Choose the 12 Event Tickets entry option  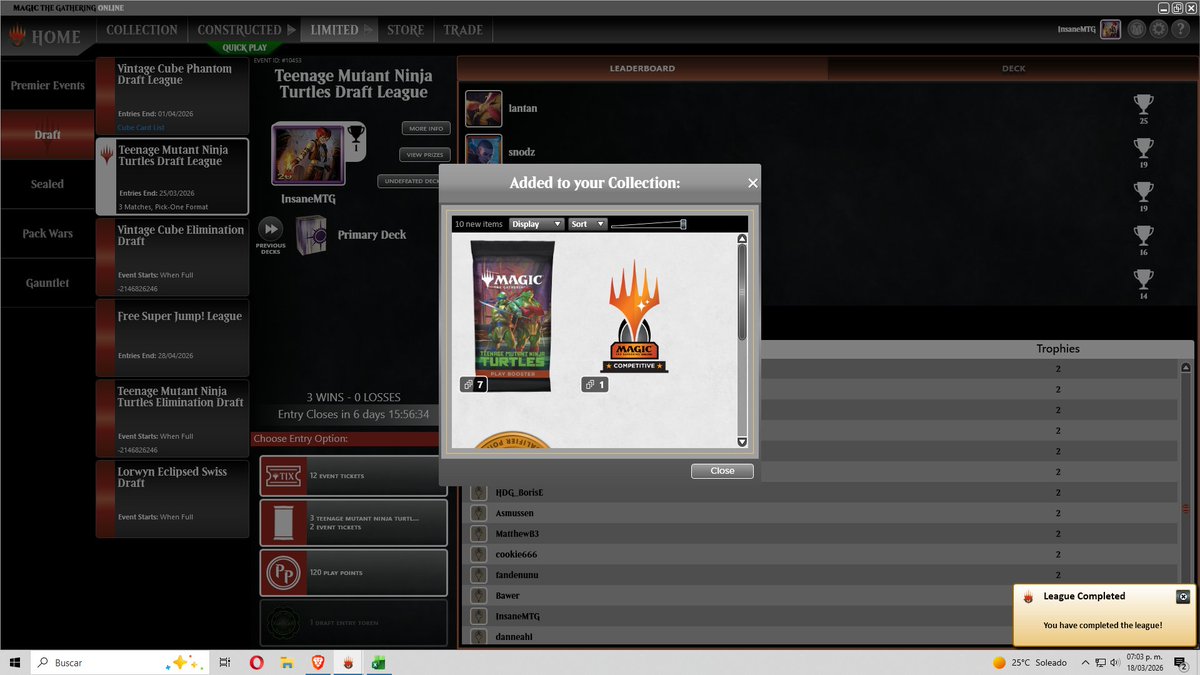click(x=354, y=476)
